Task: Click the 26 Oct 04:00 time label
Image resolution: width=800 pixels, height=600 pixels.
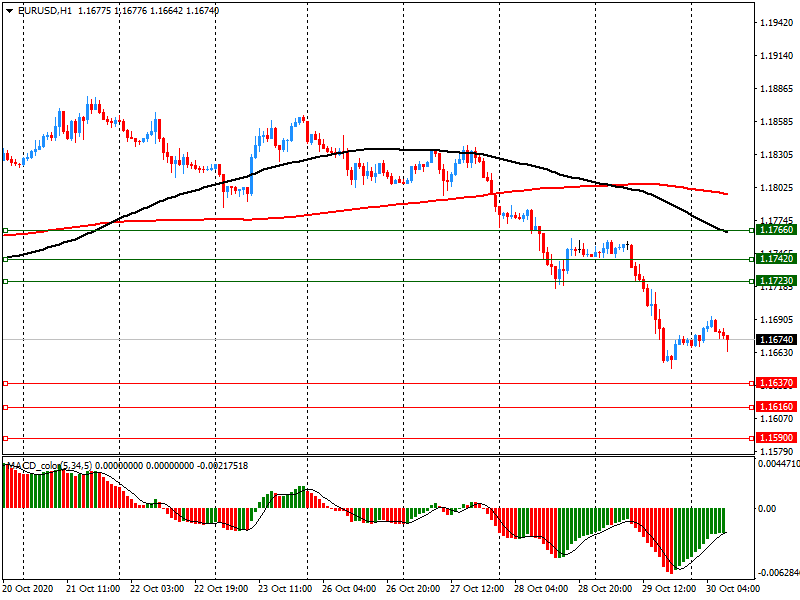Action: (349, 589)
